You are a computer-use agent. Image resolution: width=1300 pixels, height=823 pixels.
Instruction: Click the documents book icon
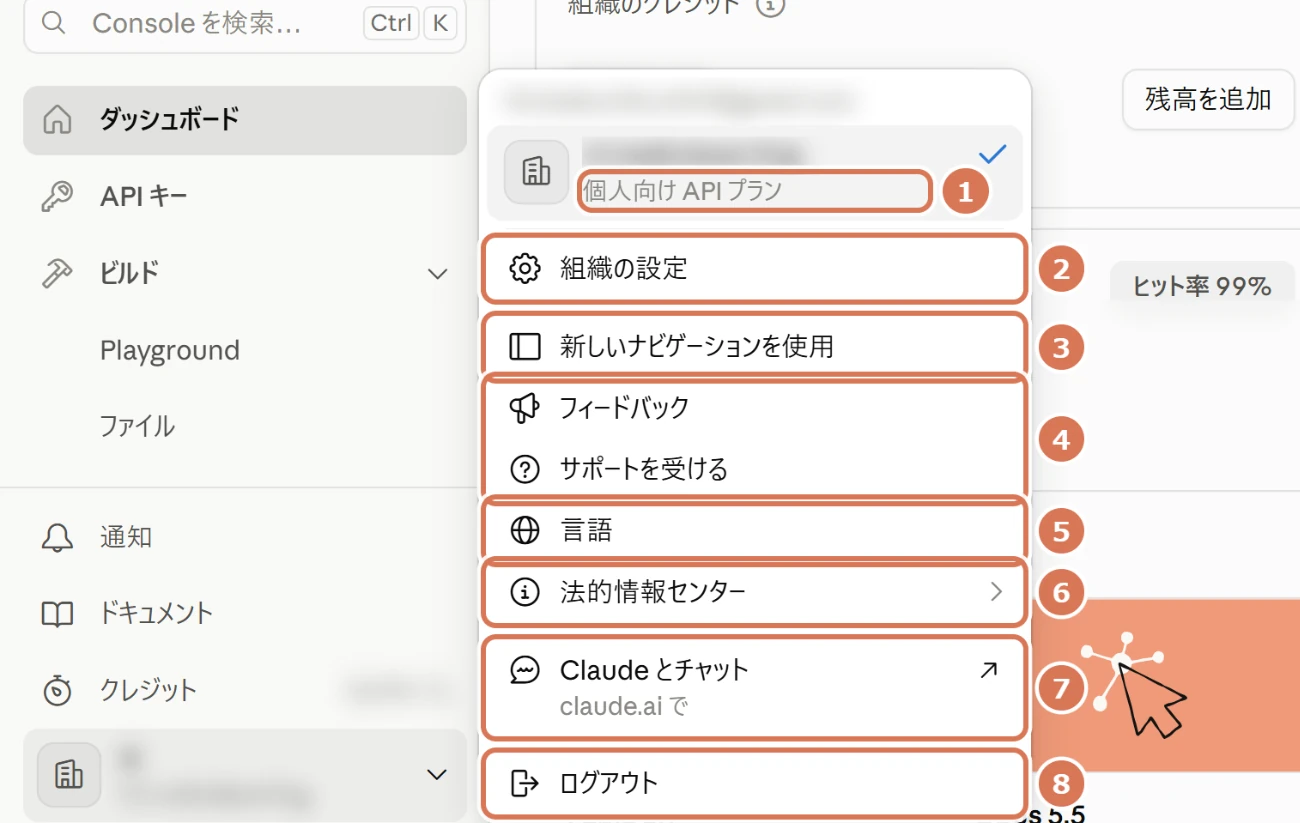tap(57, 613)
